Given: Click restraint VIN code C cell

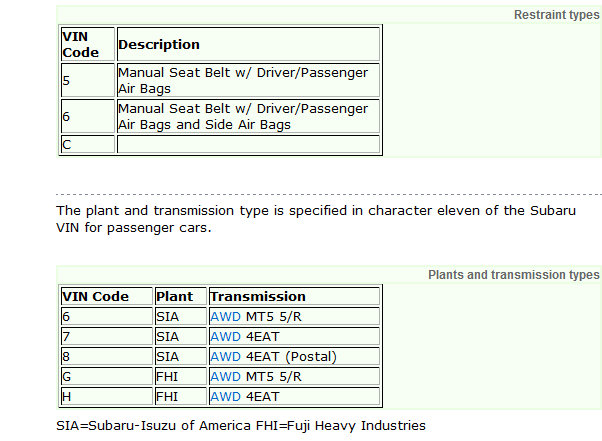Looking at the screenshot, I should (87, 144).
